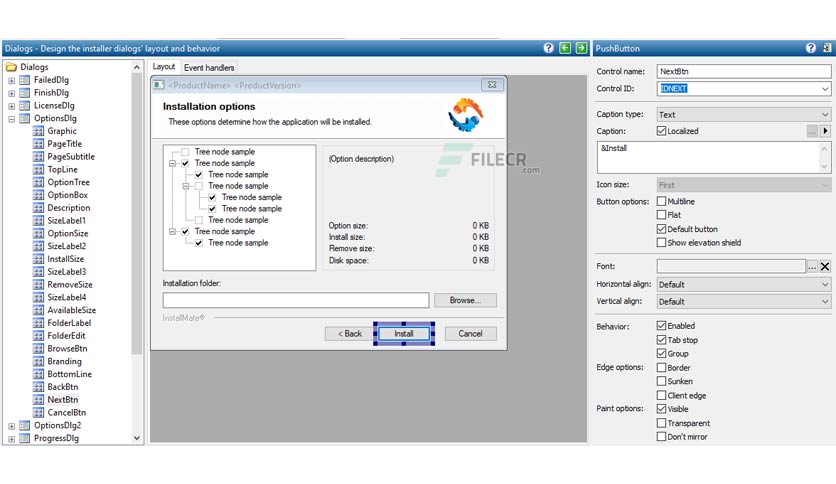
Task: Select the AvailableSize control icon
Action: point(38,310)
